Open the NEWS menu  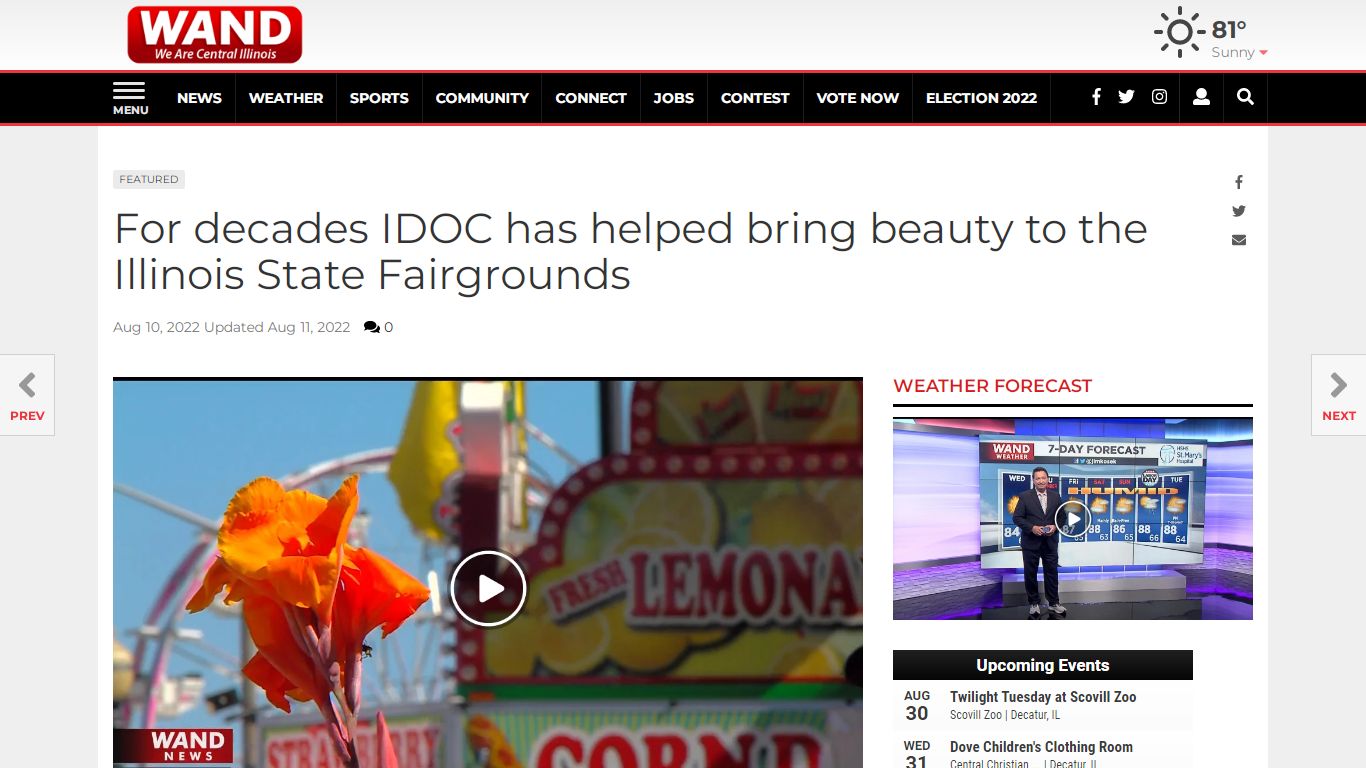pyautogui.click(x=199, y=98)
